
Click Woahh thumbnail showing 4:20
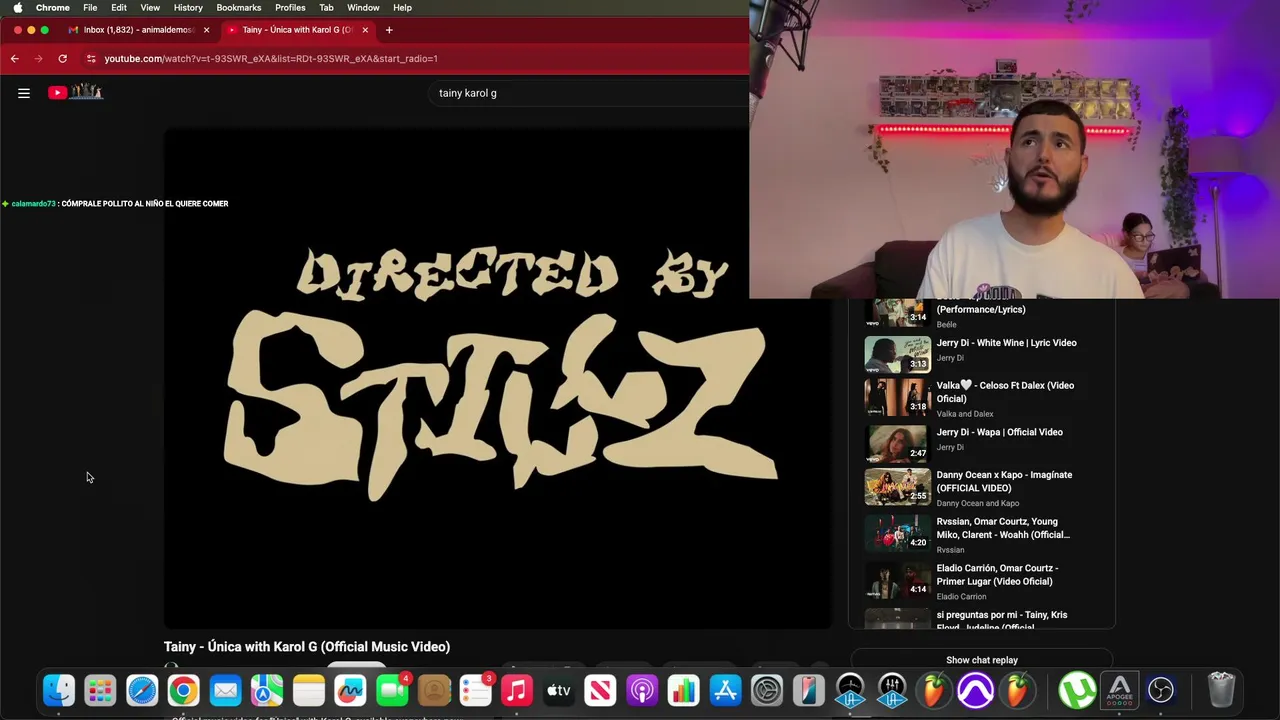[897, 533]
